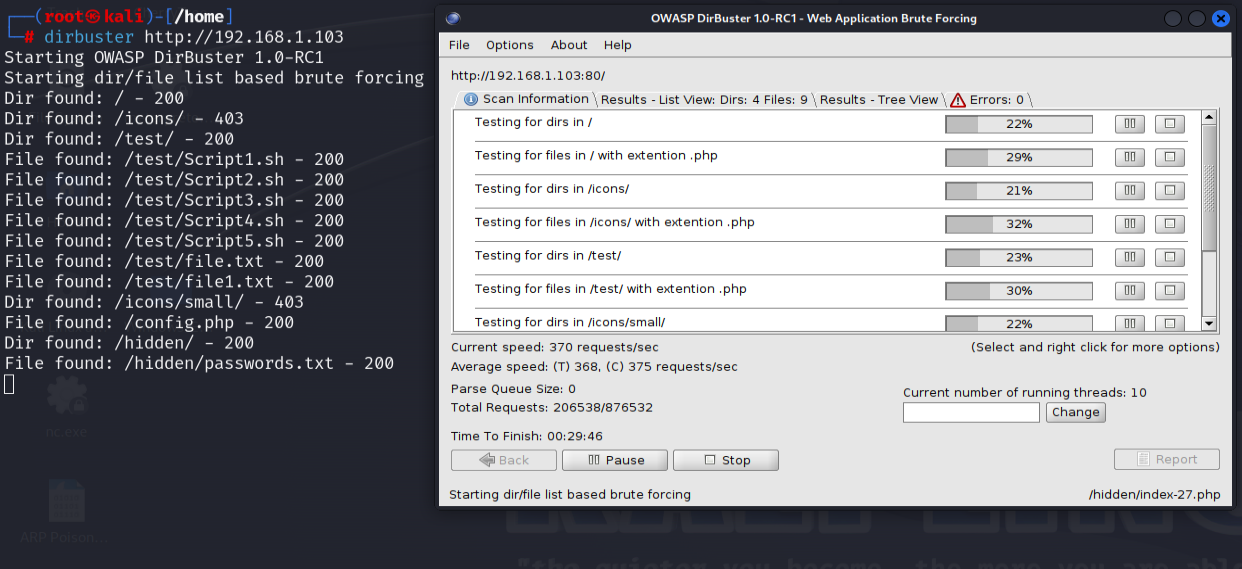Click the scan list scrollbar down arrow
1242x569 pixels.
tap(1209, 324)
